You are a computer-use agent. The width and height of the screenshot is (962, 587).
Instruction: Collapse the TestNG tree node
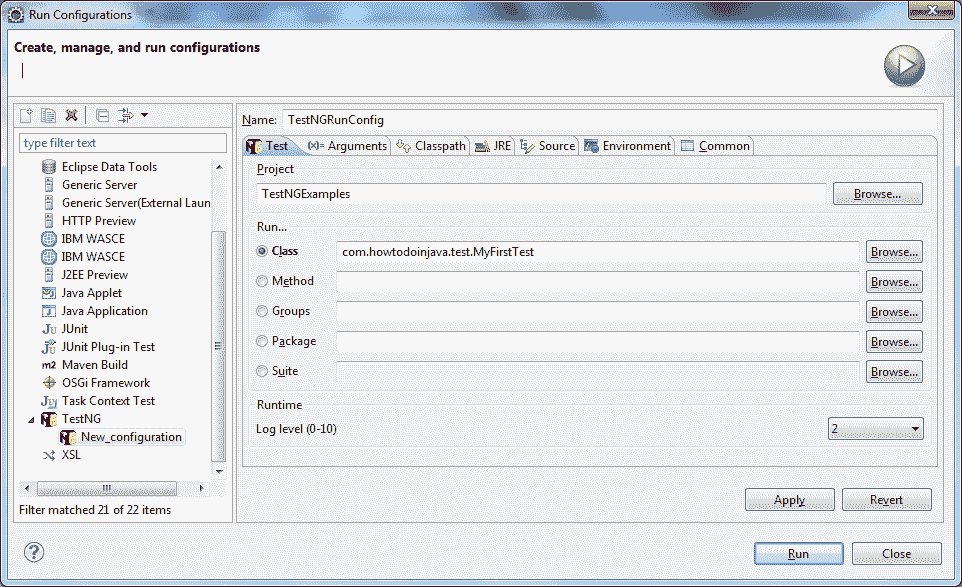coord(31,420)
